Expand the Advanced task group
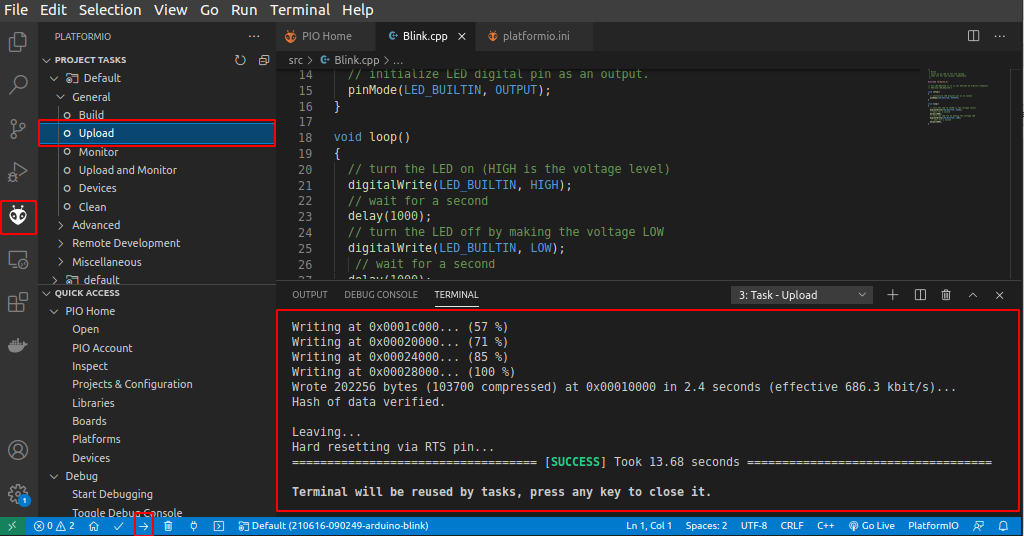 [61, 225]
